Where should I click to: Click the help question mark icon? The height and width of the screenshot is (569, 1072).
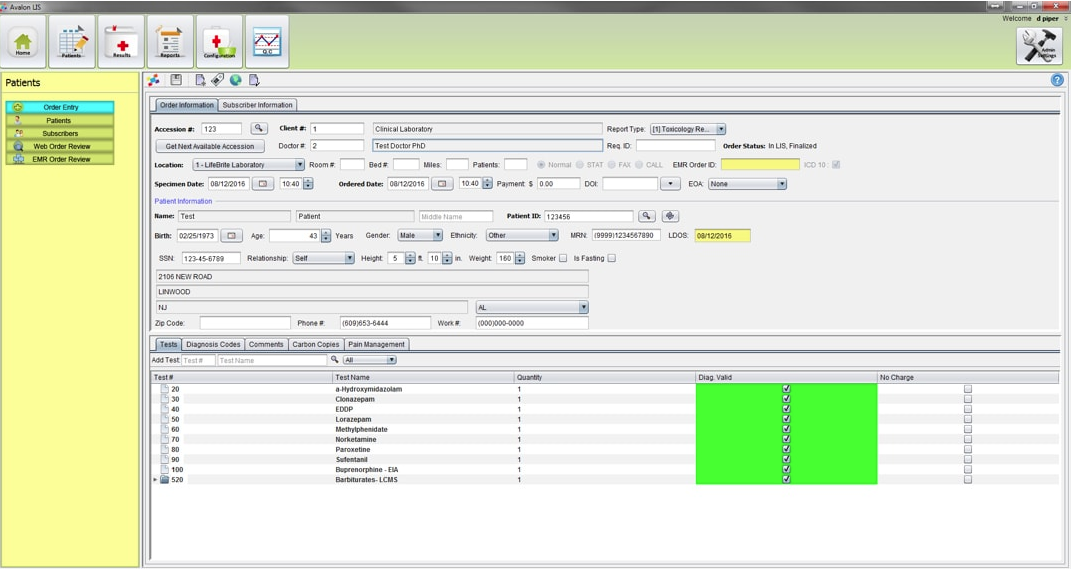(x=1057, y=80)
